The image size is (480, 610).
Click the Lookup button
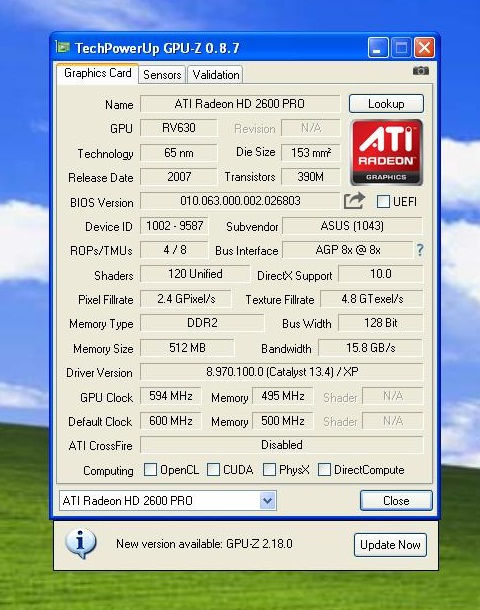(x=386, y=104)
